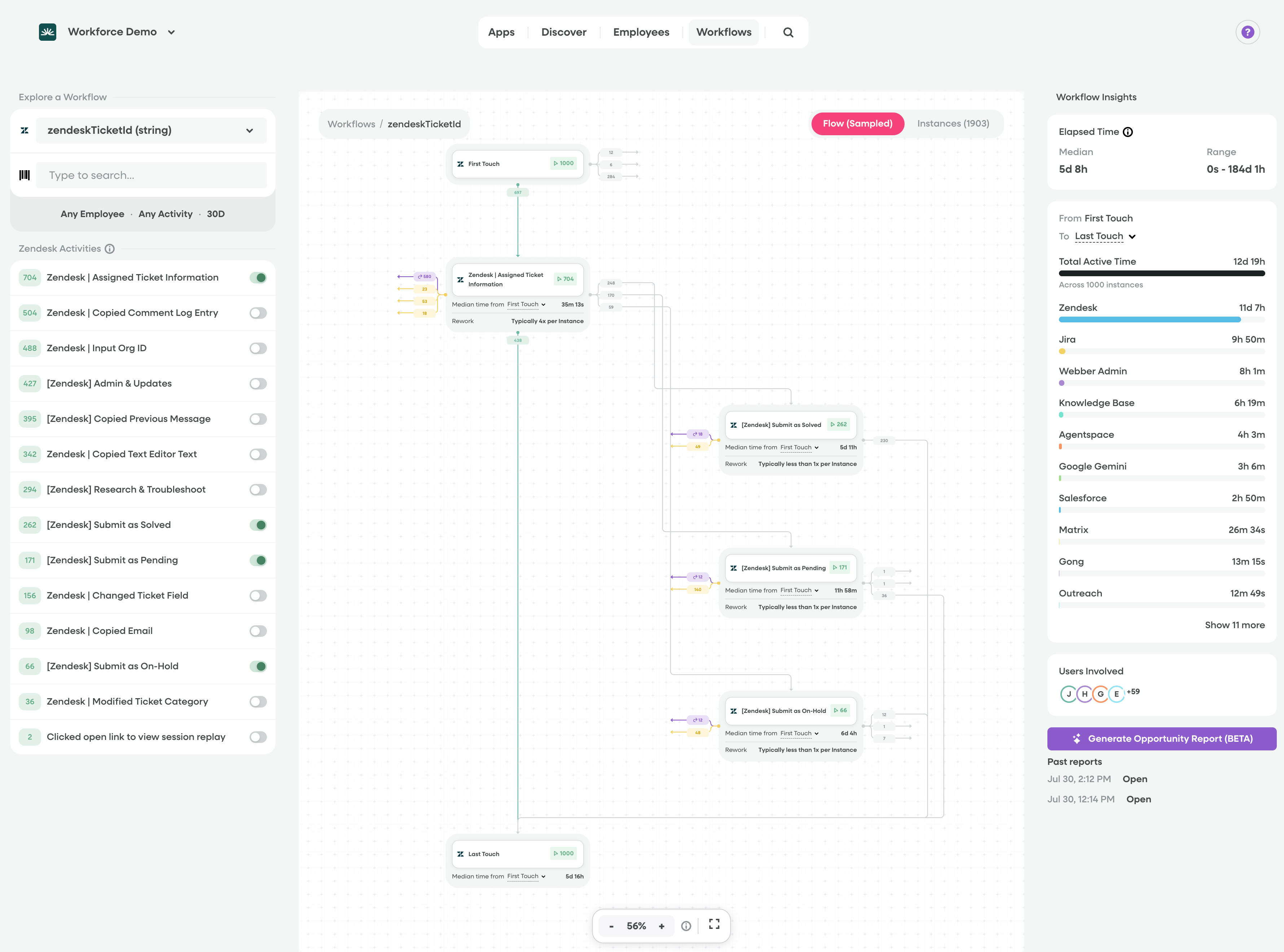Open the search magnifier in top navigation

(788, 32)
